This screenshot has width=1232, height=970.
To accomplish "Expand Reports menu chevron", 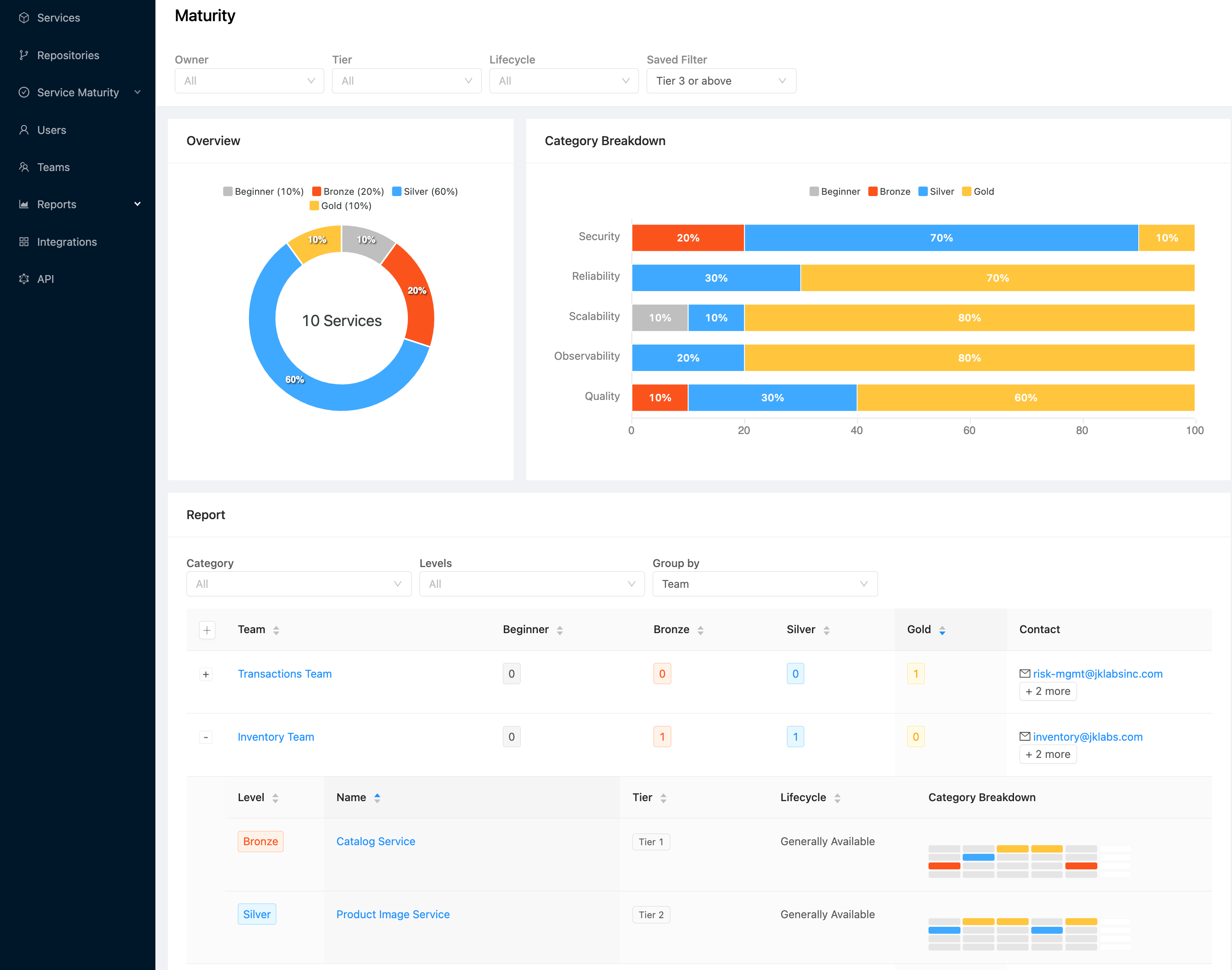I will [137, 204].
